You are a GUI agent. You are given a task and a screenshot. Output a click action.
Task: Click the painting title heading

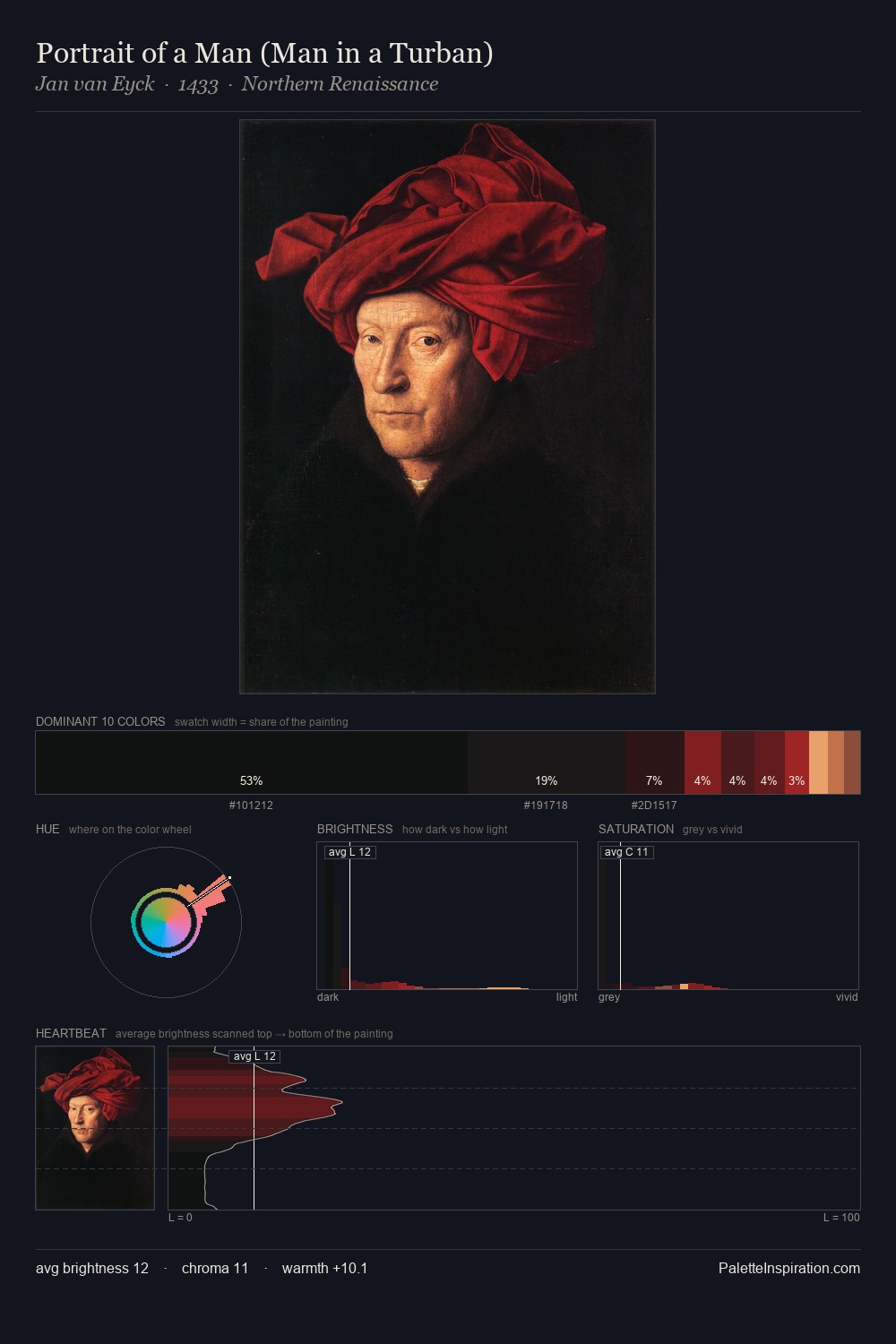click(x=264, y=53)
